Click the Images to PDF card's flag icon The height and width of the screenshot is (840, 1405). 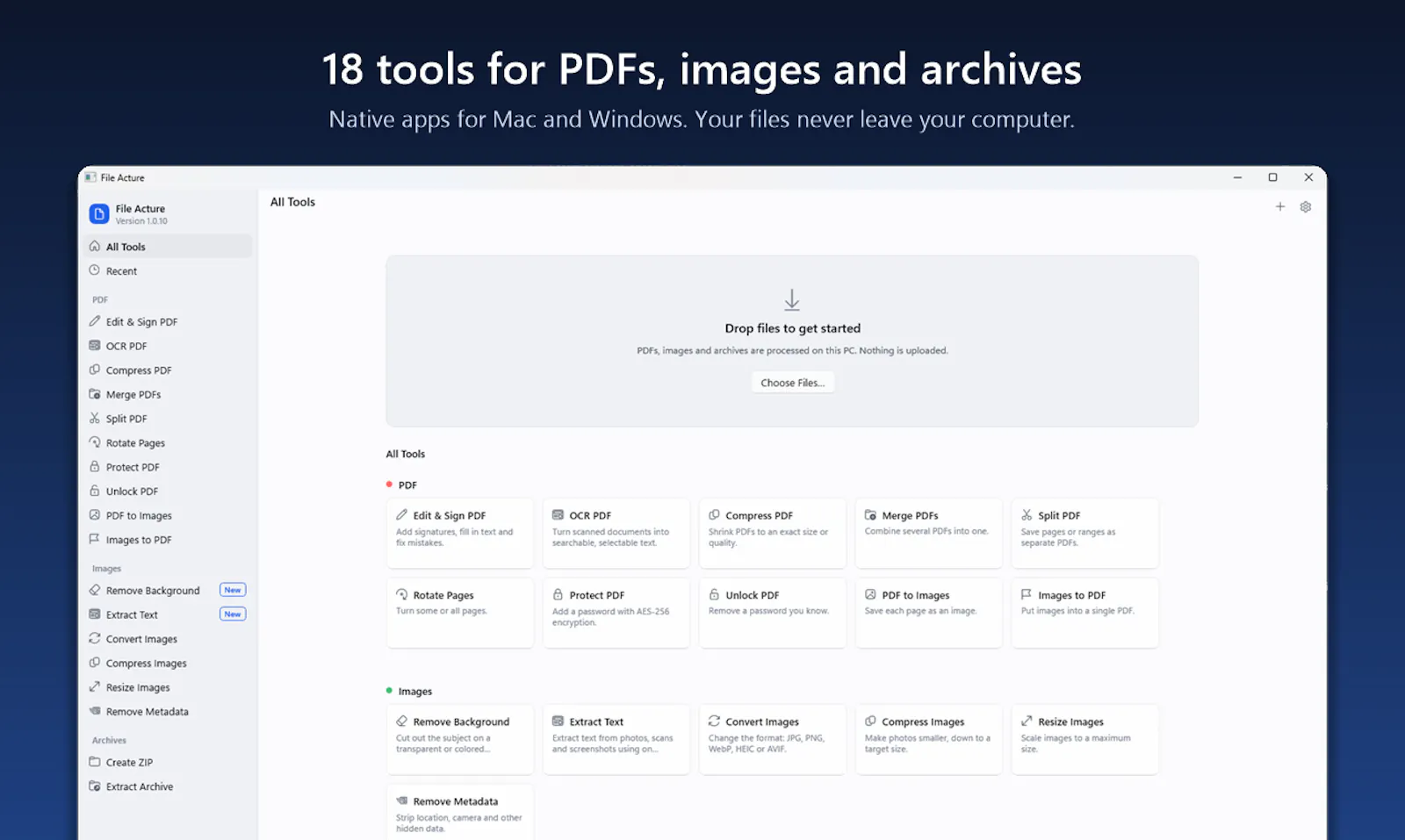(1027, 594)
